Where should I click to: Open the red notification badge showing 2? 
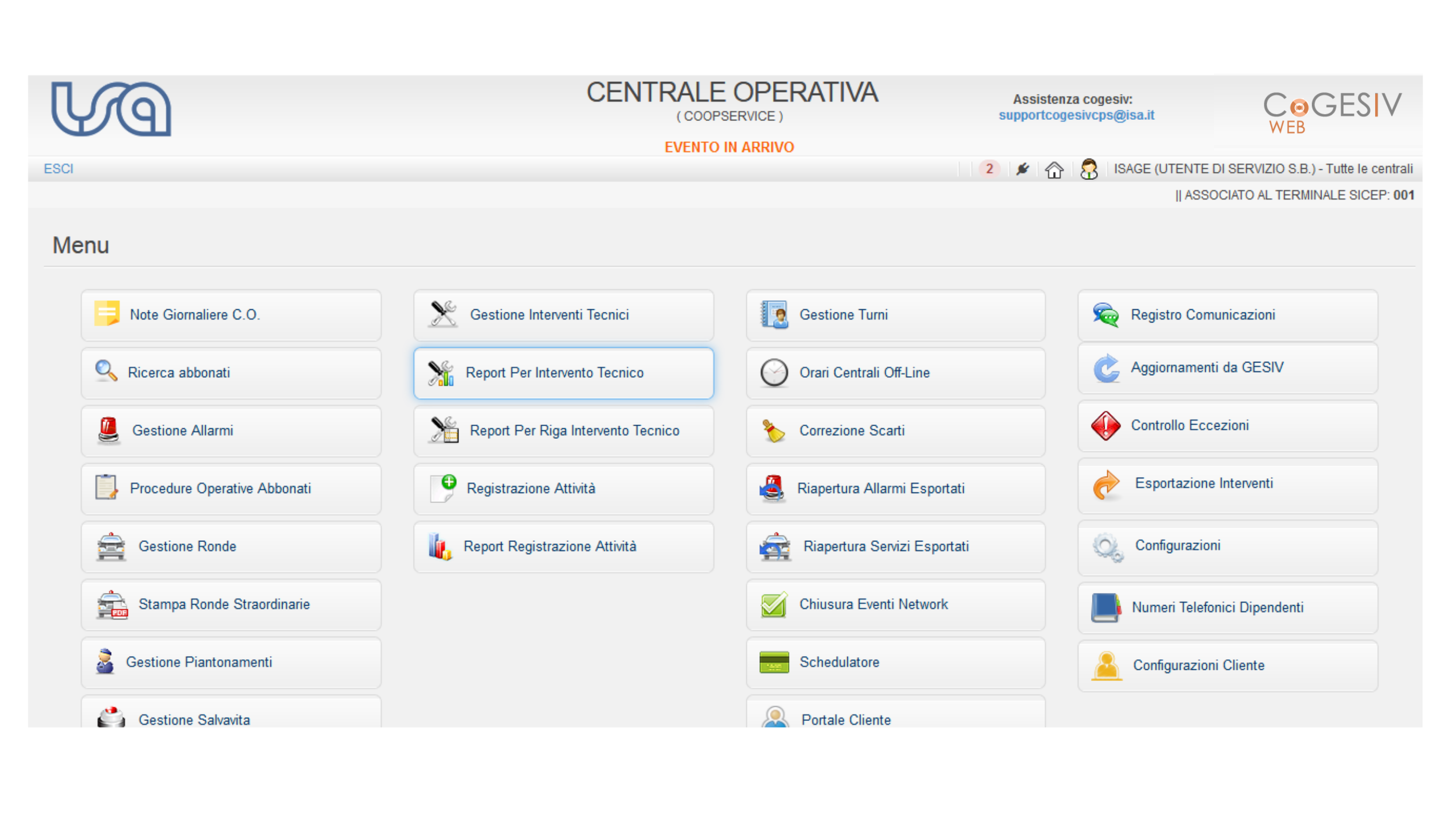point(989,168)
